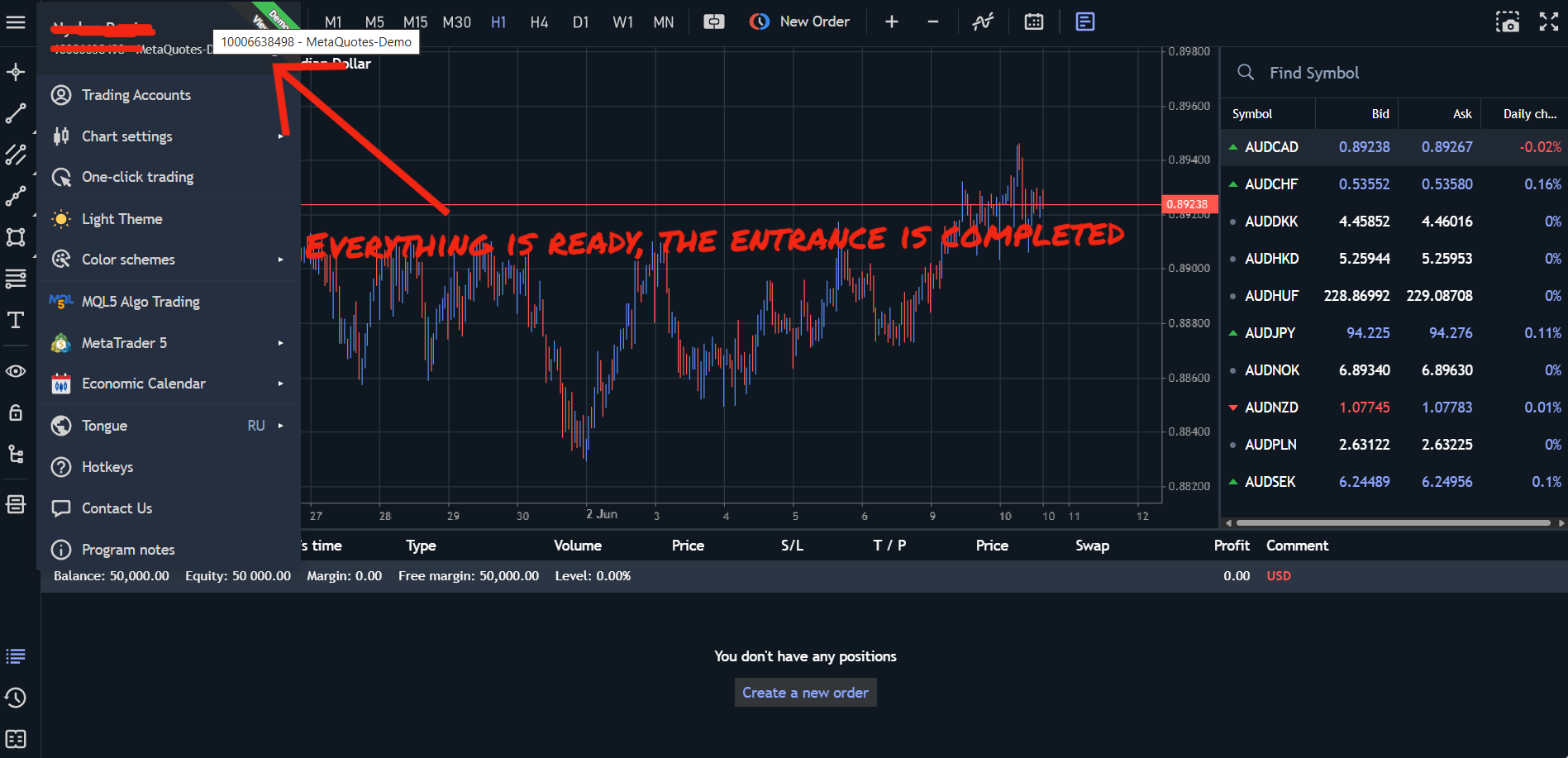Toggle One-click trading option
Viewport: 1568px width, 758px height.
[137, 177]
